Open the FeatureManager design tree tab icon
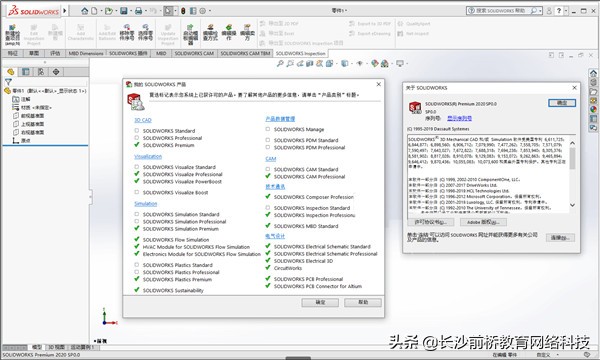The height and width of the screenshot is (360, 600). pyautogui.click(x=11, y=72)
